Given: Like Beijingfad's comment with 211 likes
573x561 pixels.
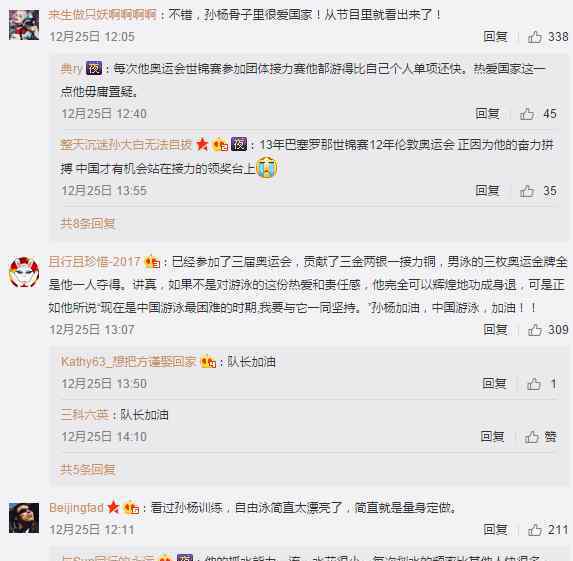Looking at the screenshot, I should (x=535, y=530).
